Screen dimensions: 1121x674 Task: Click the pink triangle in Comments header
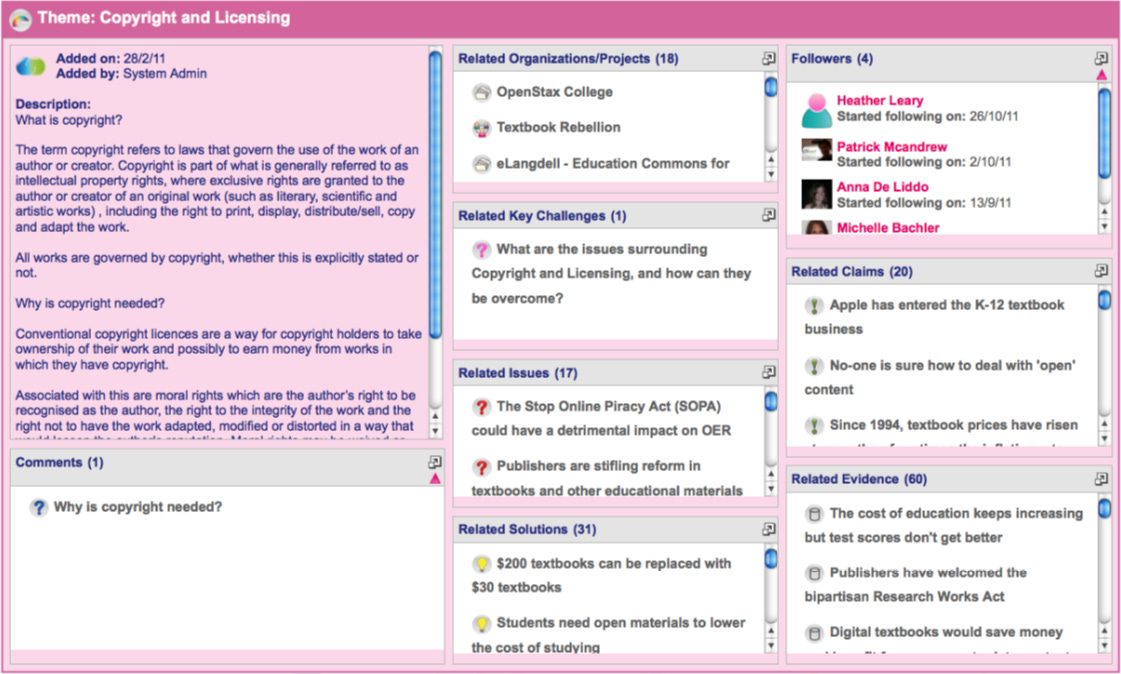(x=435, y=479)
